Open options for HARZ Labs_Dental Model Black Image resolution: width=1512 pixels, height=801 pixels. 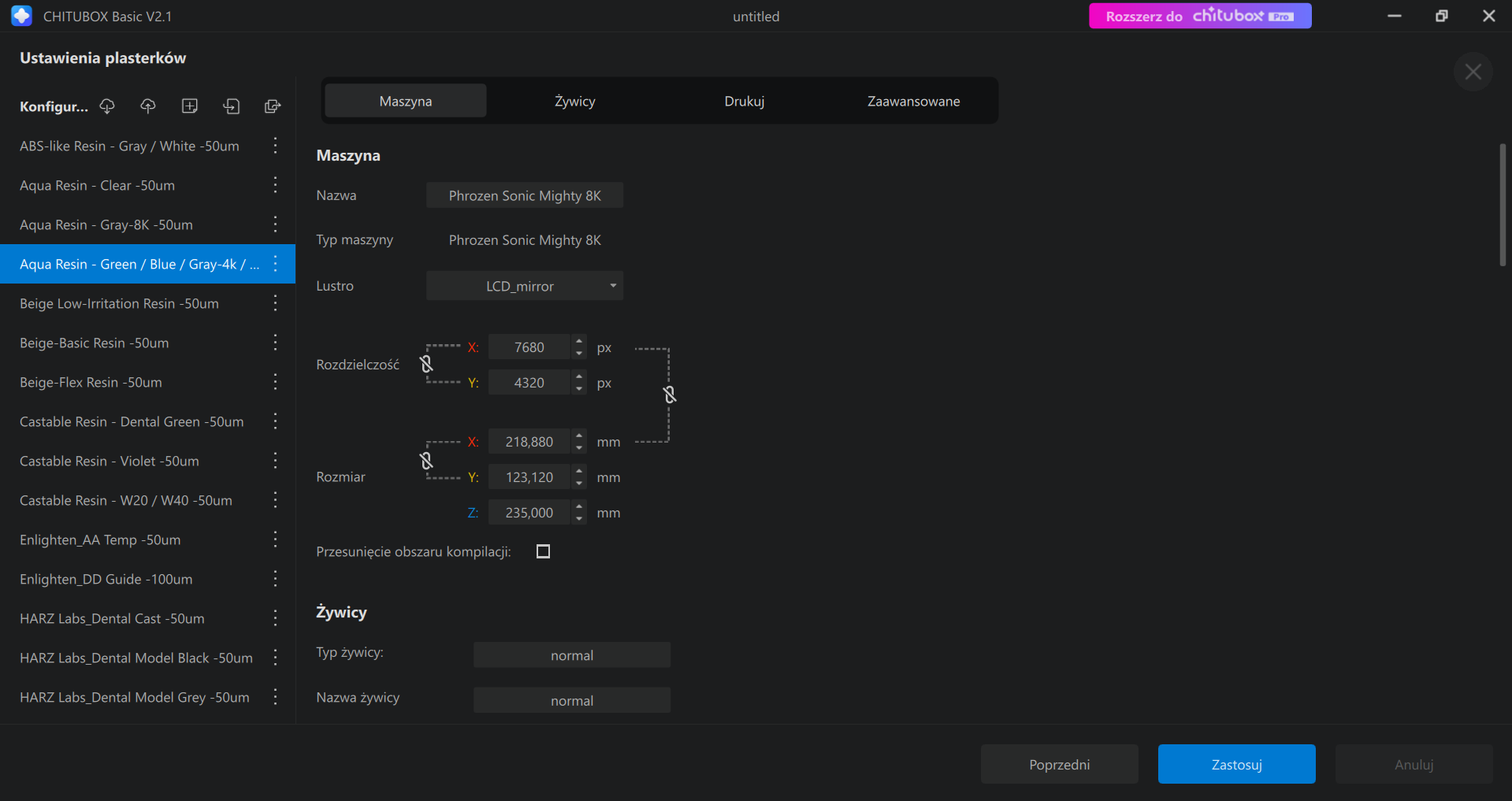coord(275,658)
